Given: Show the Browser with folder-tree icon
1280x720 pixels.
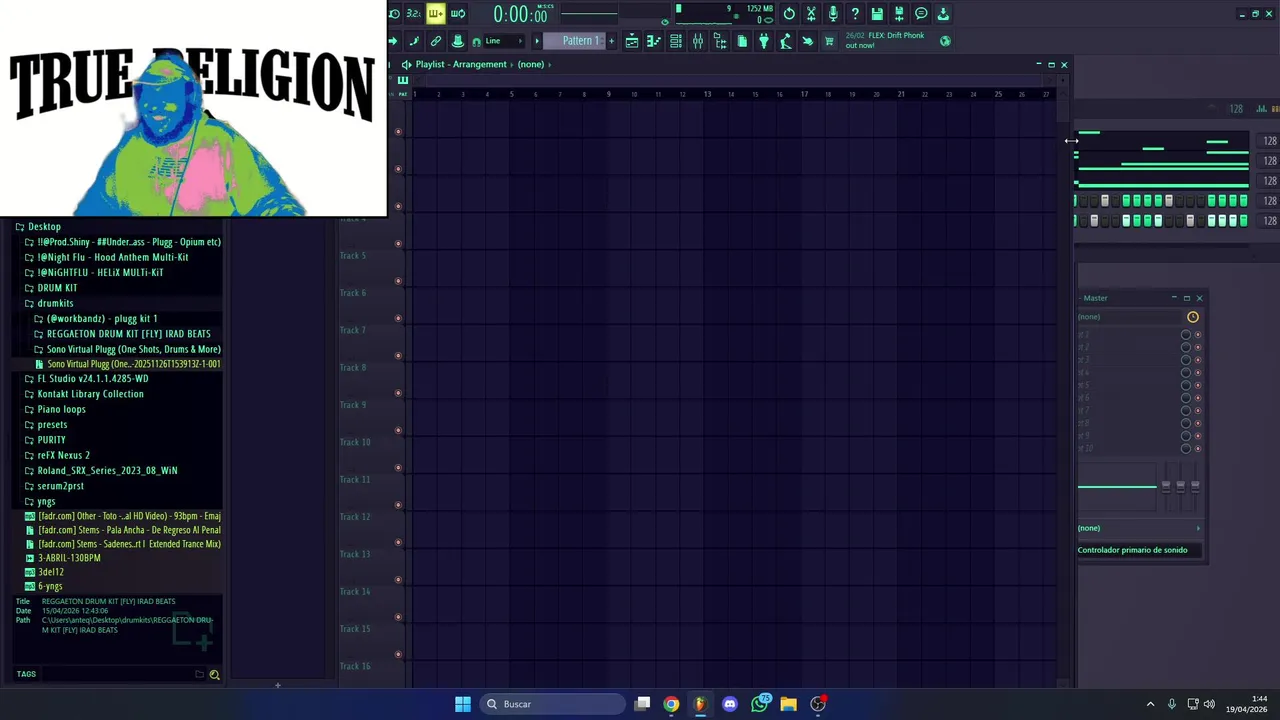Looking at the screenshot, I should pyautogui.click(x=720, y=41).
